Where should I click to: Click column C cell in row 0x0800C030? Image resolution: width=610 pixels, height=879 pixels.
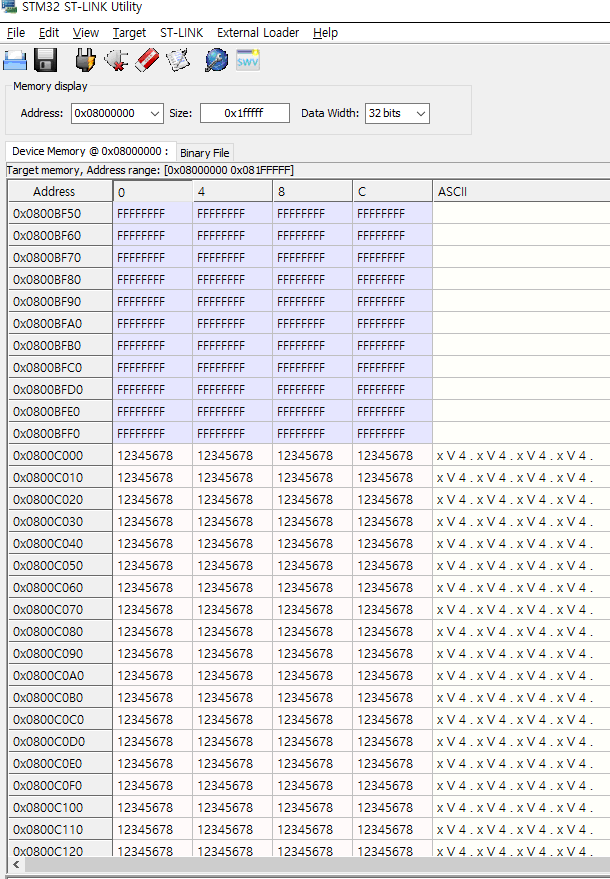tap(392, 521)
